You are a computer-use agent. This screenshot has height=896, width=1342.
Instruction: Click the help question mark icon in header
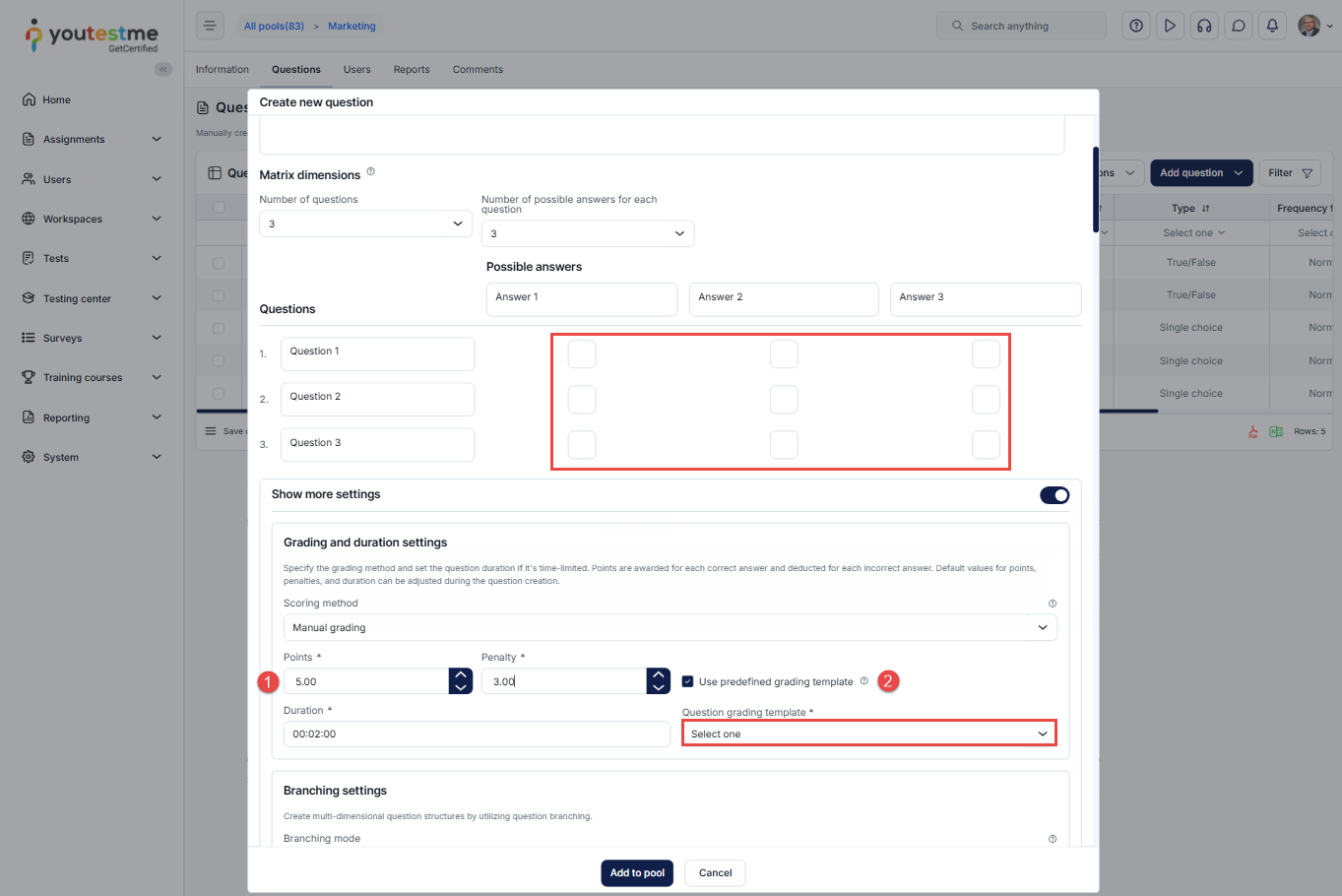(x=1136, y=27)
